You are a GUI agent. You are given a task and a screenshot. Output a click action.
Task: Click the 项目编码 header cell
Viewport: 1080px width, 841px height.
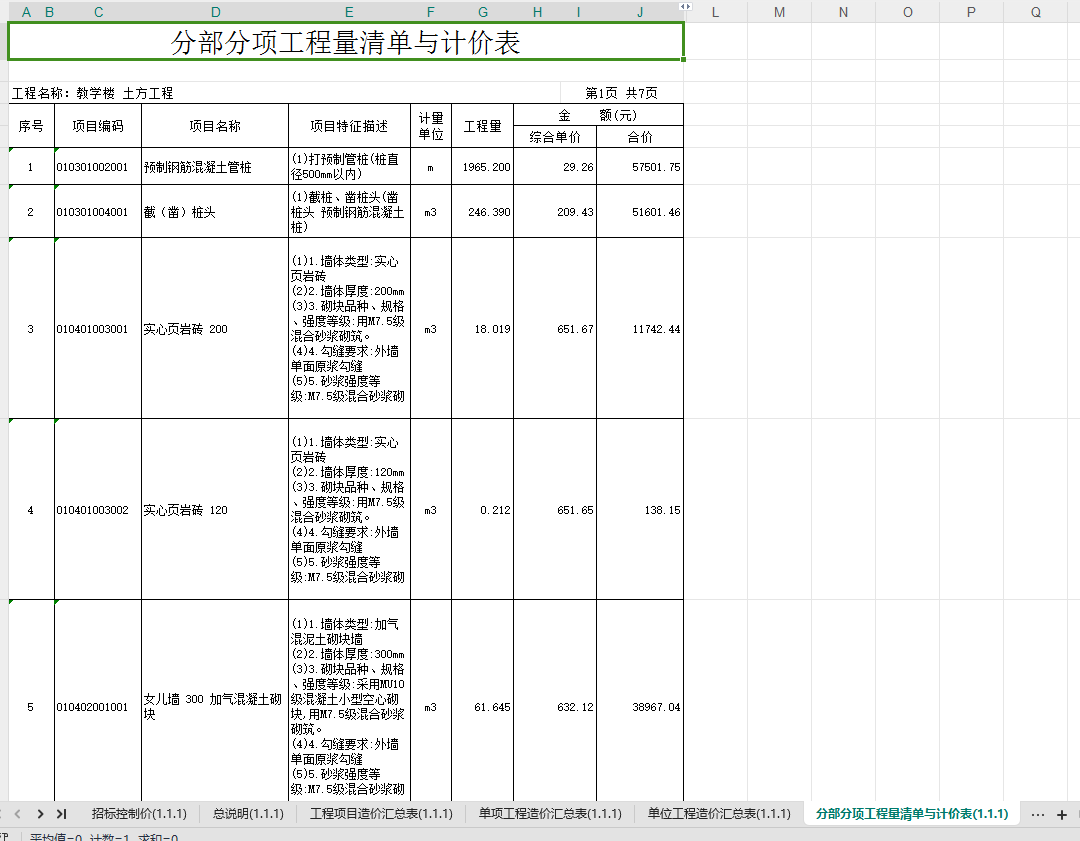(x=98, y=126)
